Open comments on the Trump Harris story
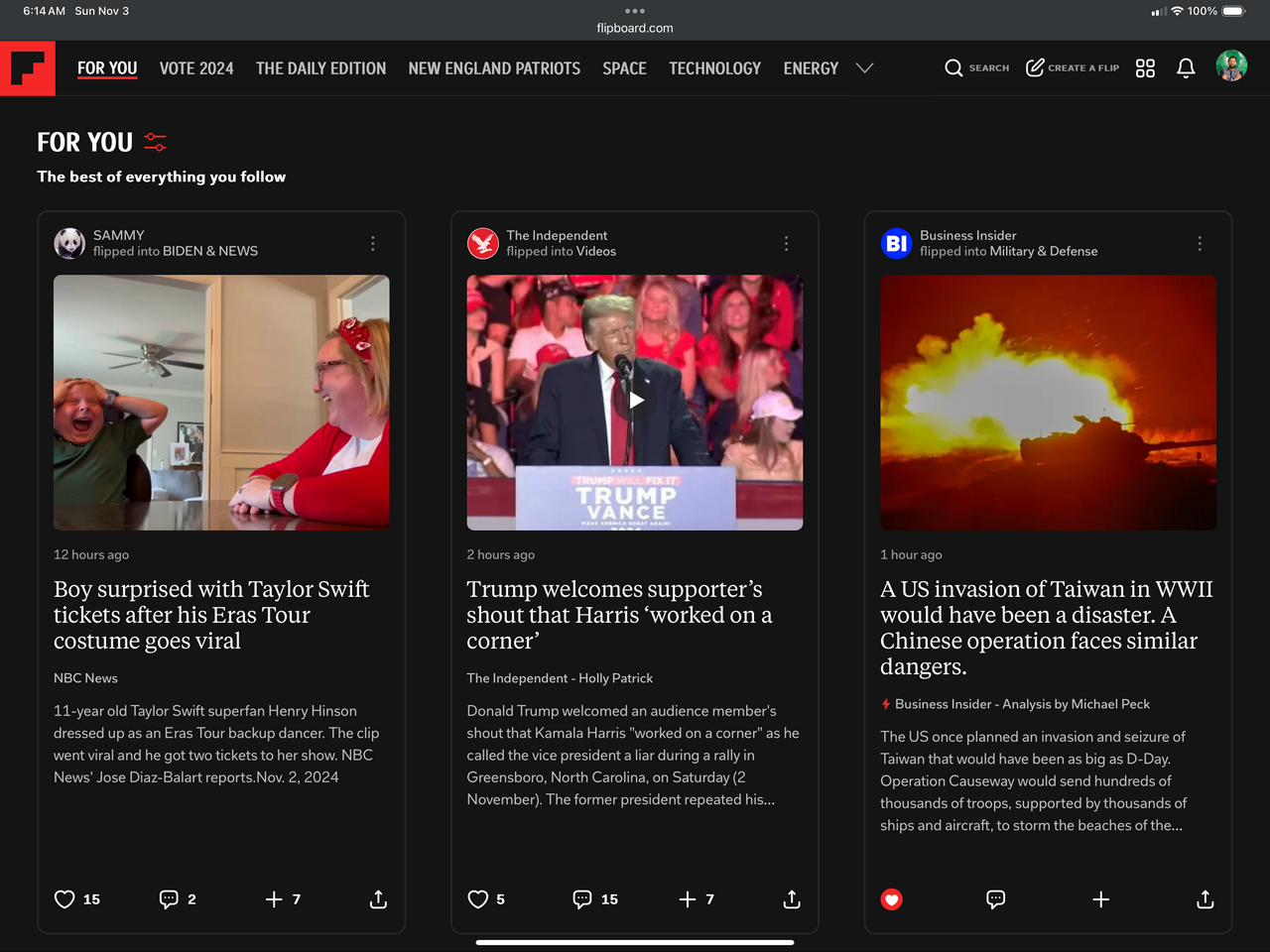Image resolution: width=1270 pixels, height=952 pixels. (582, 899)
